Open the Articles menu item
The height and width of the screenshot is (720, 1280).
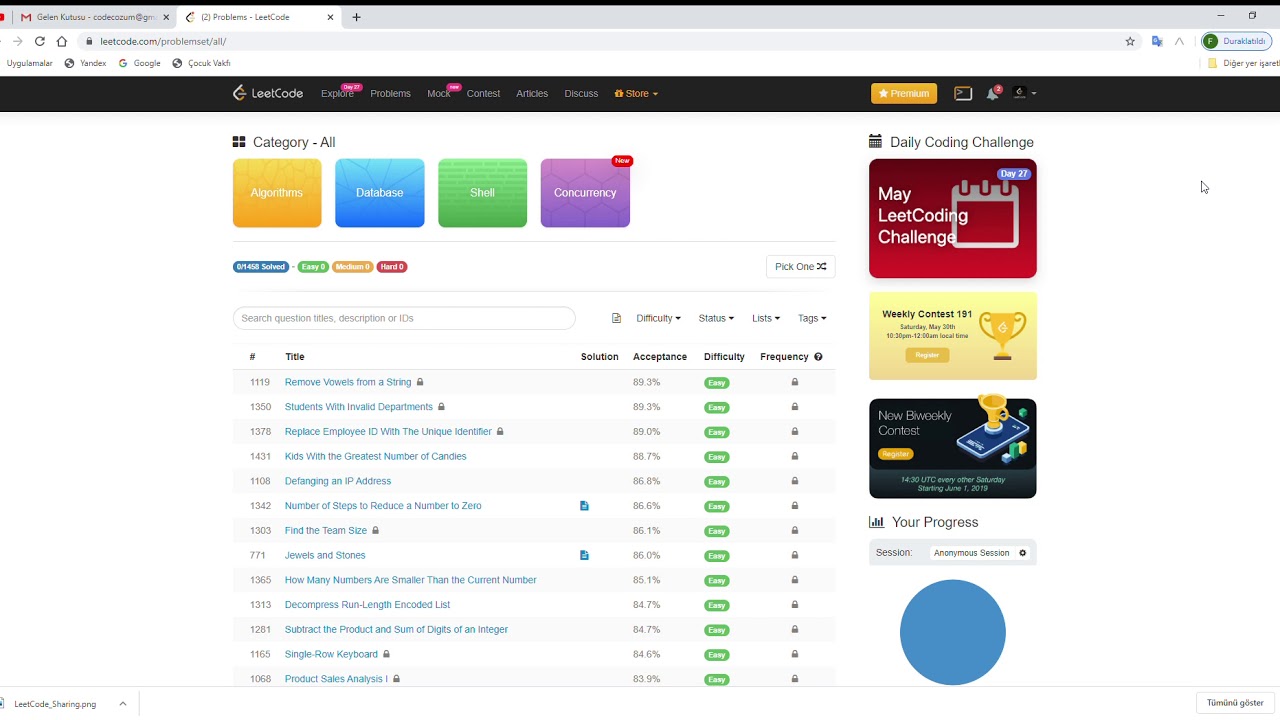tap(532, 93)
